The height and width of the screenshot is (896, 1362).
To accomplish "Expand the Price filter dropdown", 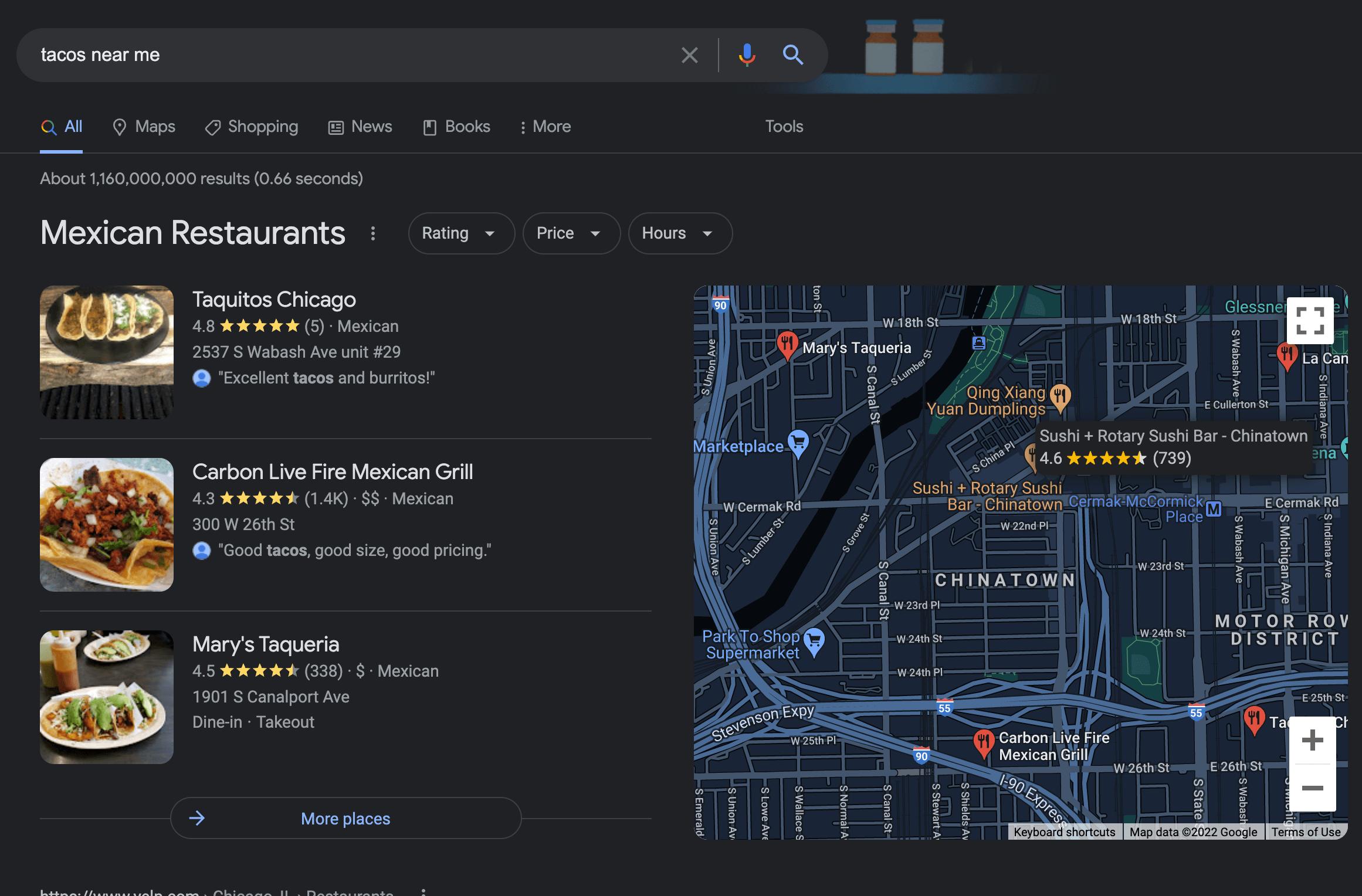I will pos(571,233).
